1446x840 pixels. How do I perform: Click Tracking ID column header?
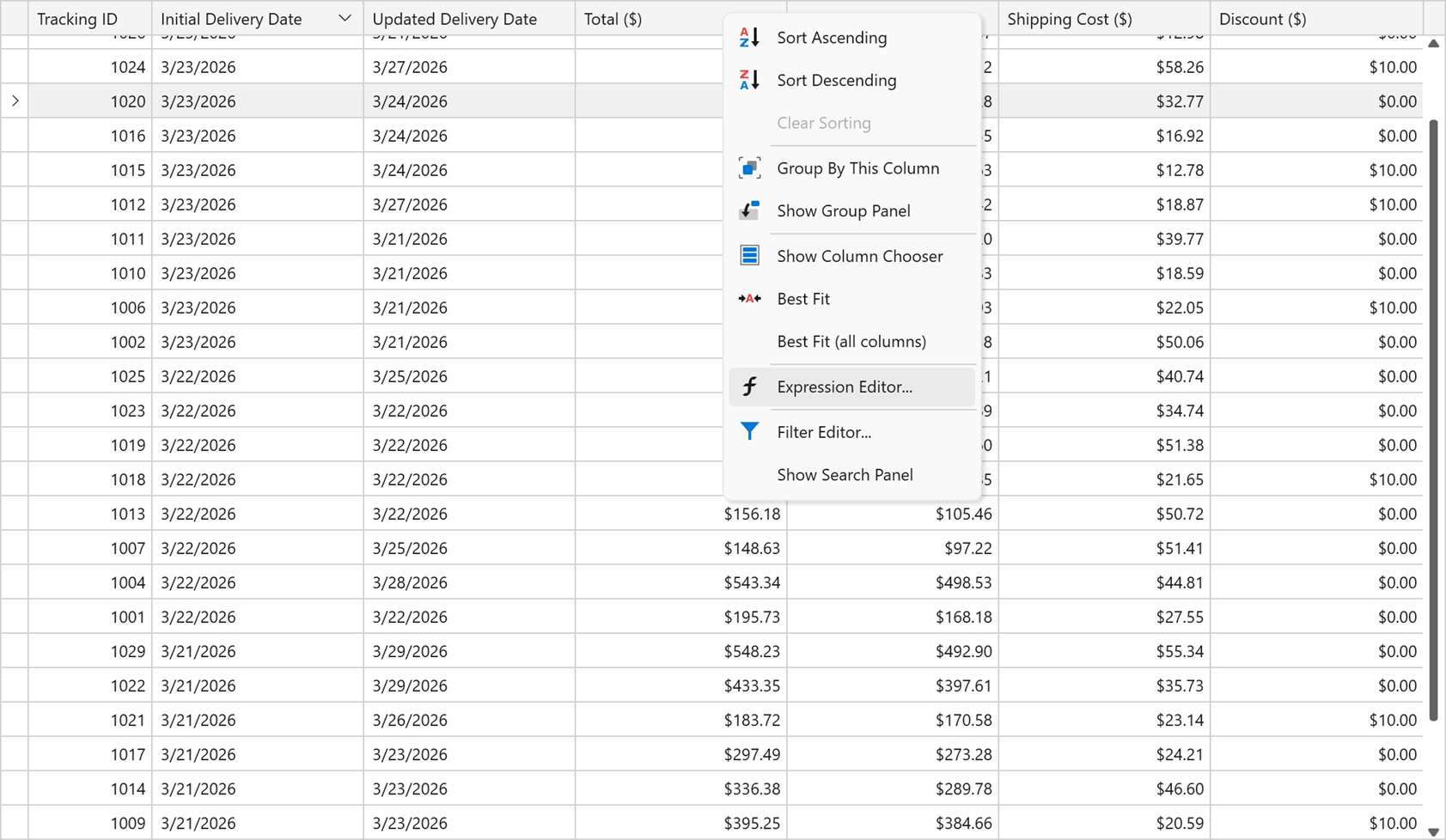(90, 18)
